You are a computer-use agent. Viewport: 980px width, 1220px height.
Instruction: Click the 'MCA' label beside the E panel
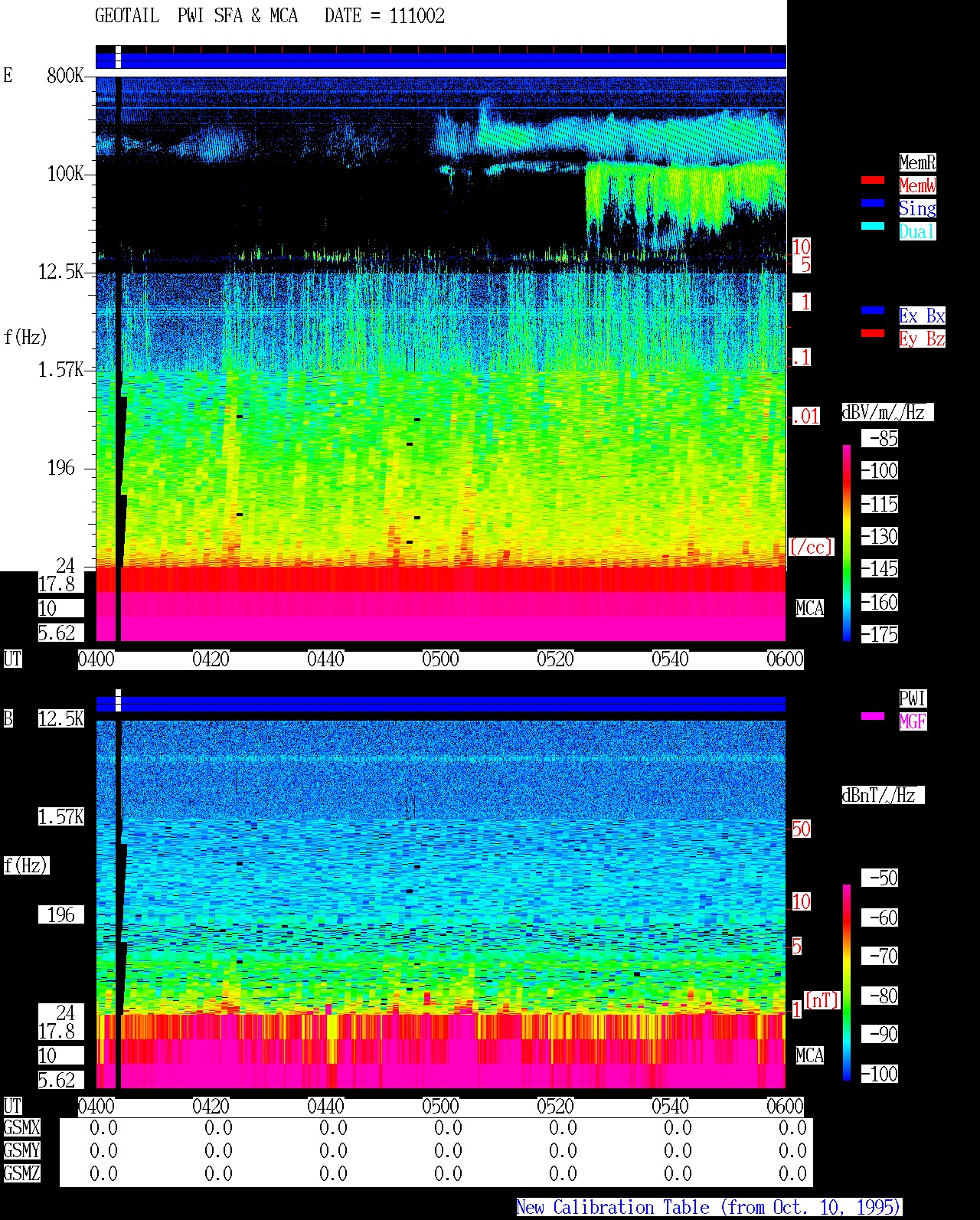point(810,609)
